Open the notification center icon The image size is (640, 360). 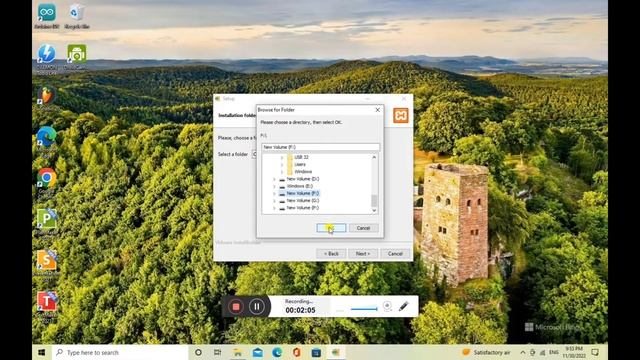(596, 352)
